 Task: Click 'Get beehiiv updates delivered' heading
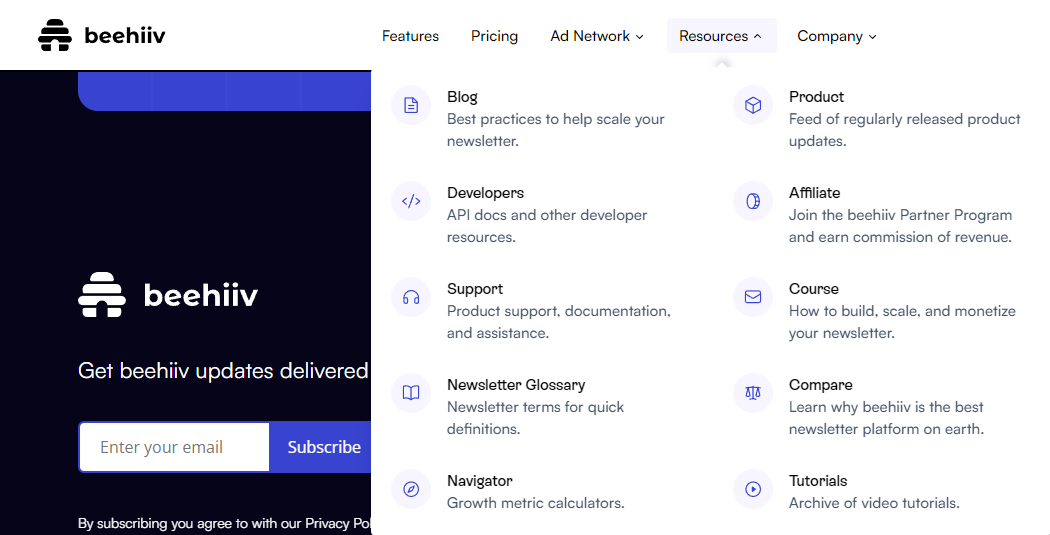click(224, 371)
